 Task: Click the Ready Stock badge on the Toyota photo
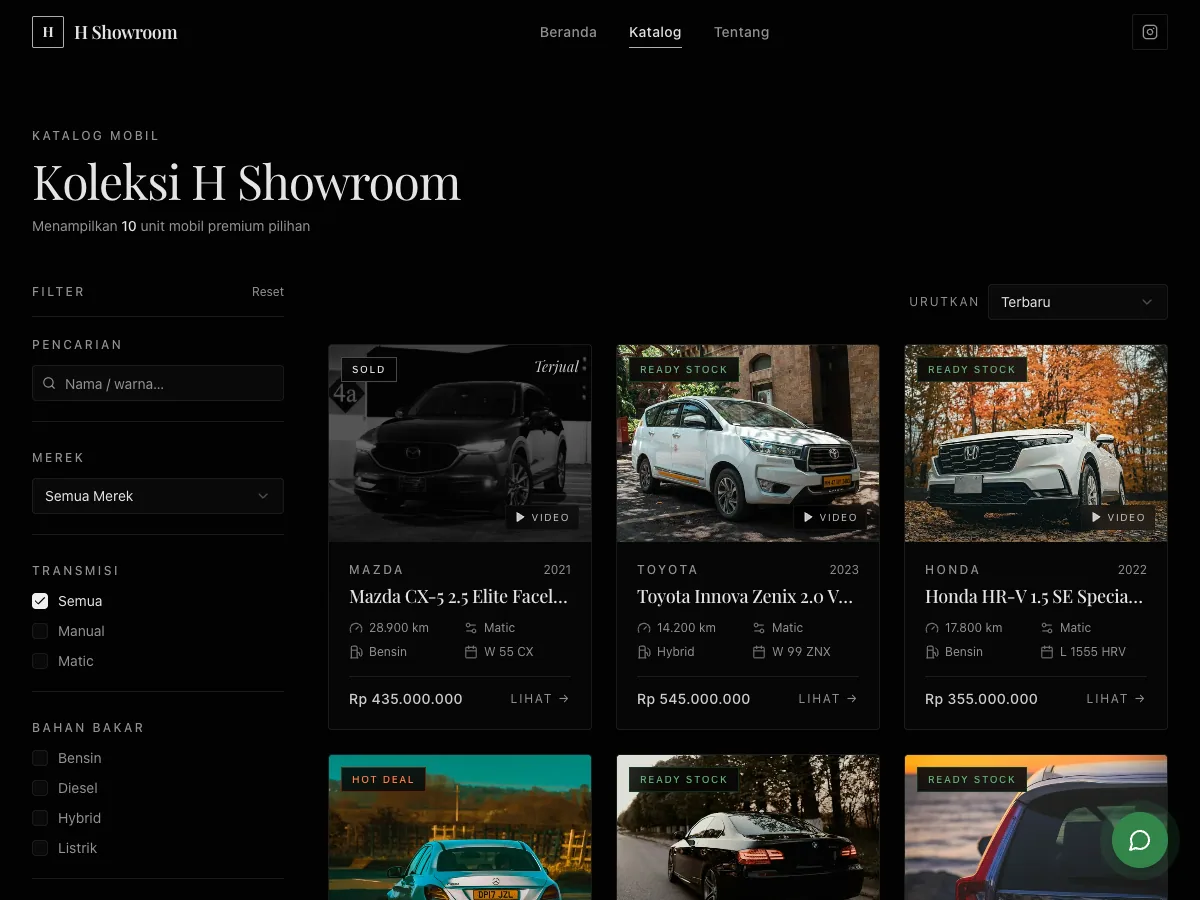[684, 369]
